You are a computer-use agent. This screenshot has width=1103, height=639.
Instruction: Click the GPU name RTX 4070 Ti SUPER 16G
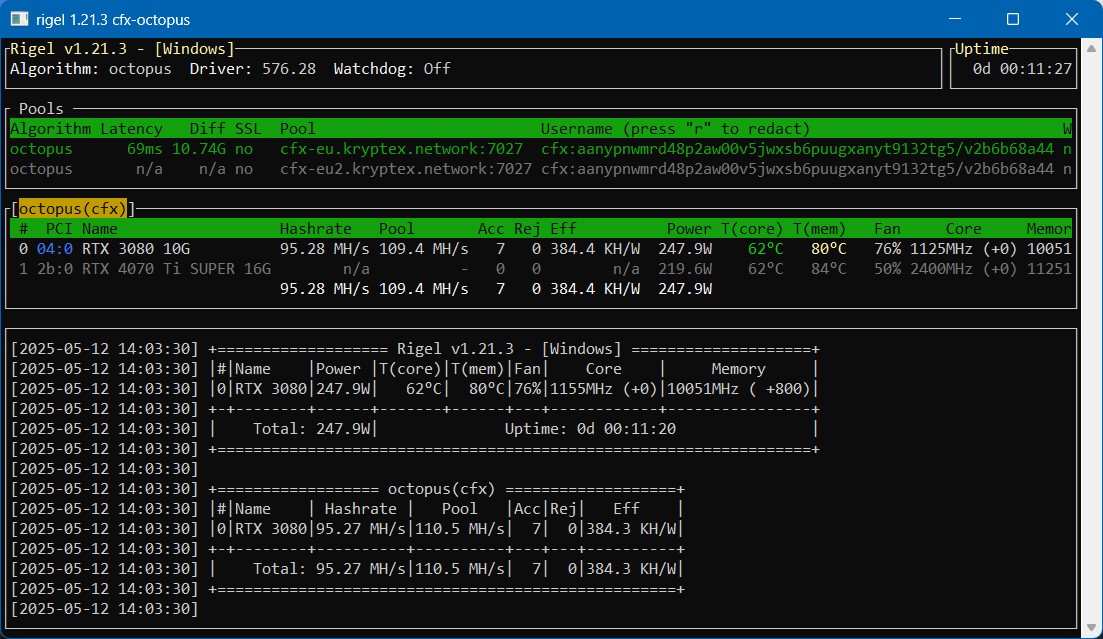(177, 270)
